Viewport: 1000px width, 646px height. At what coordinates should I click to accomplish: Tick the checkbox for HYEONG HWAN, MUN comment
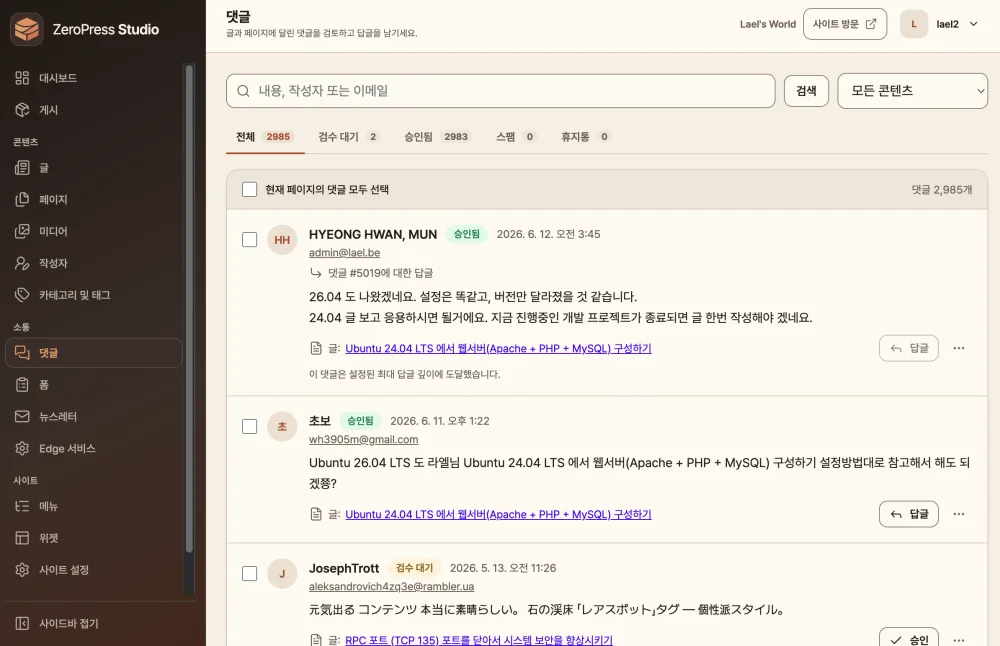coord(249,240)
